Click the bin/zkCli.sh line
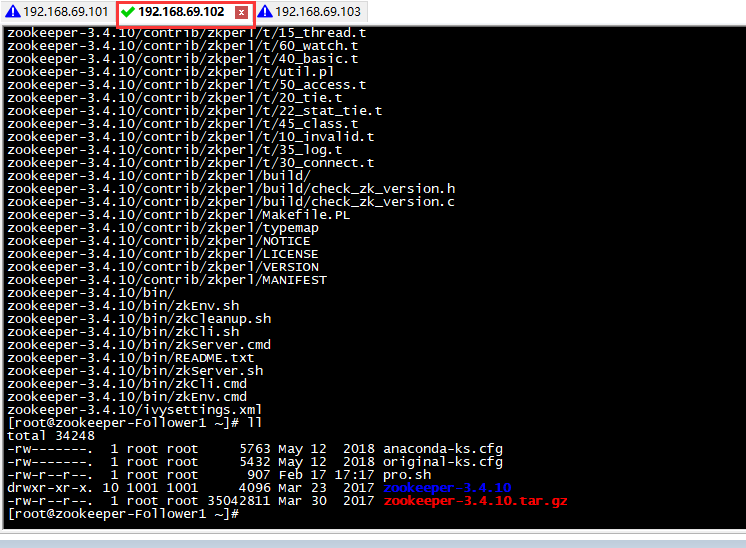 (123, 332)
